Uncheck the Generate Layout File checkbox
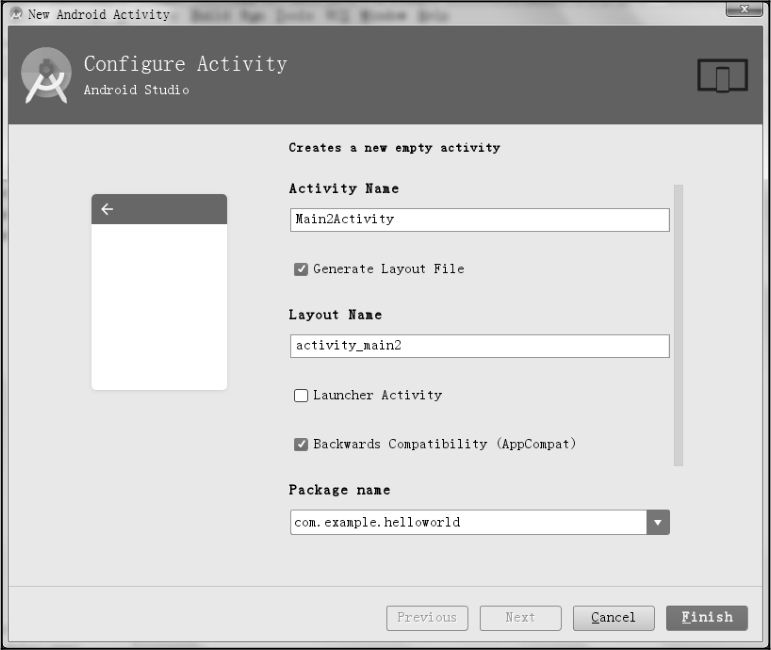771x650 pixels. [x=301, y=269]
